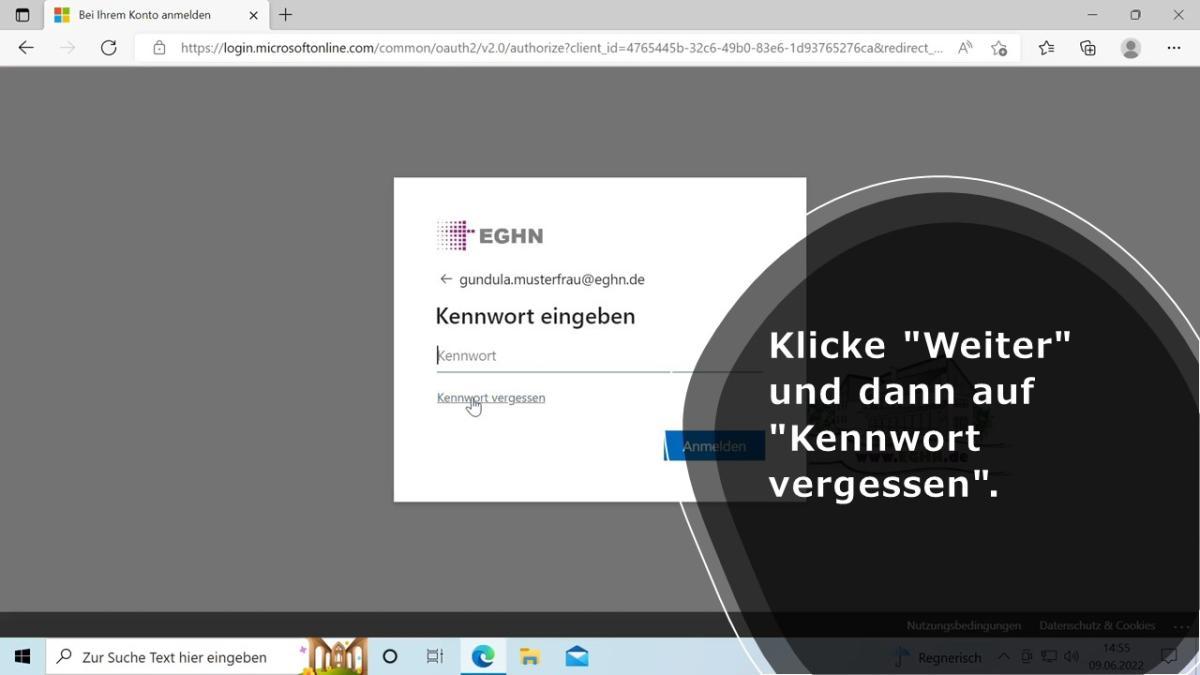1200x675 pixels.
Task: Open the Favorites list icon
Action: (x=1046, y=48)
